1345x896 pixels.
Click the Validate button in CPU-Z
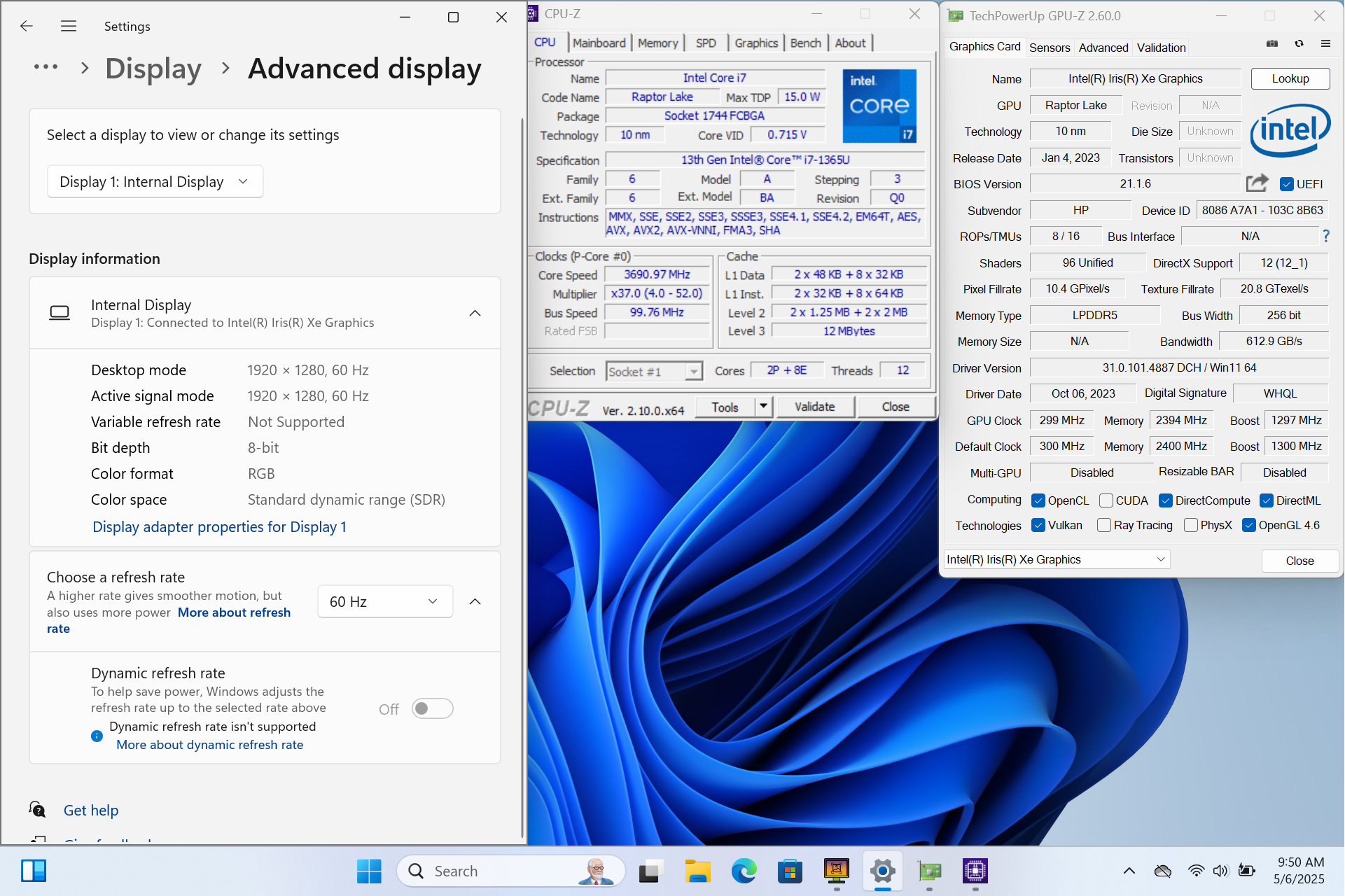click(x=814, y=406)
